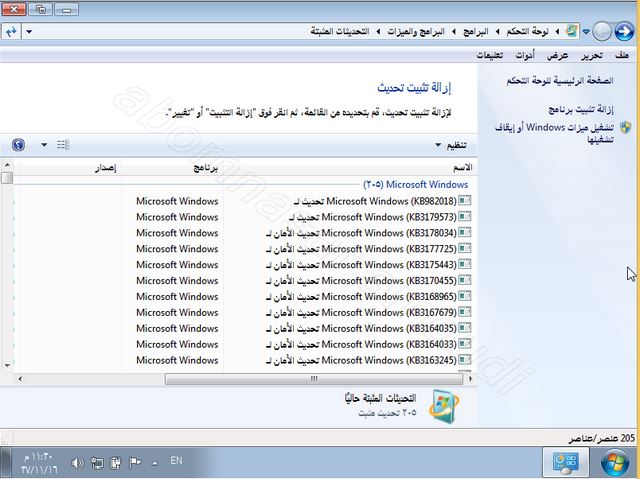The height and width of the screenshot is (479, 640).
Task: Open the عرض menu
Action: 558,55
